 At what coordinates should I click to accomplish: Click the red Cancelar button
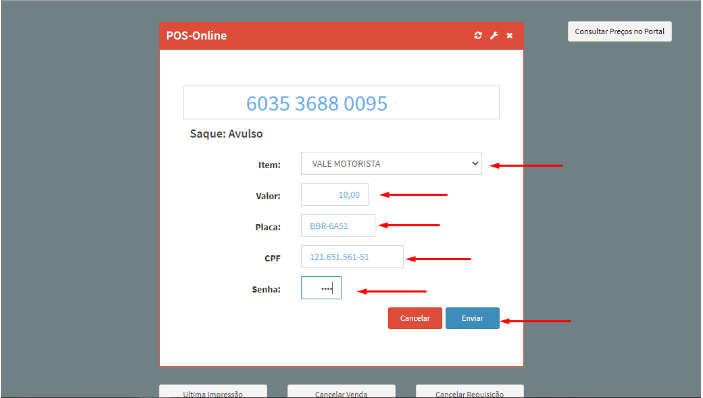(415, 318)
